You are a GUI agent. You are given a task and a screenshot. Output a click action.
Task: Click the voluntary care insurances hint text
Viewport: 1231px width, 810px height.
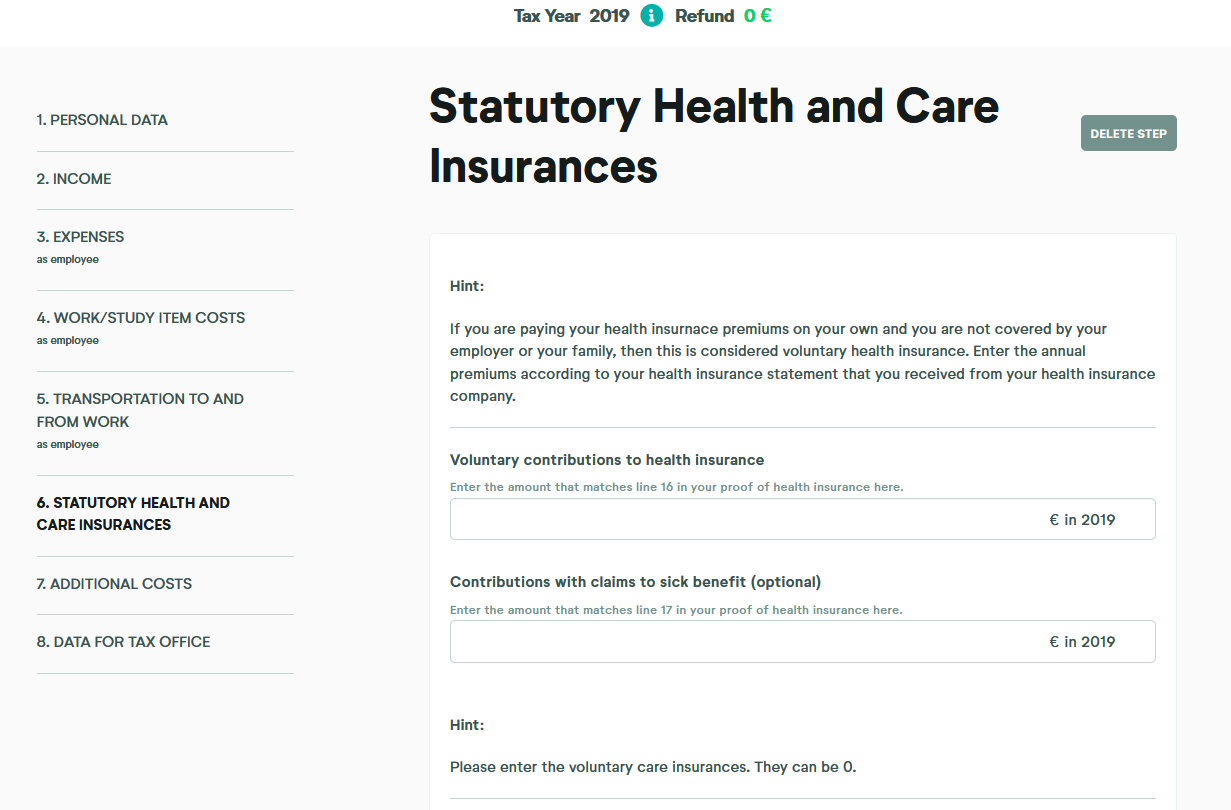[653, 768]
